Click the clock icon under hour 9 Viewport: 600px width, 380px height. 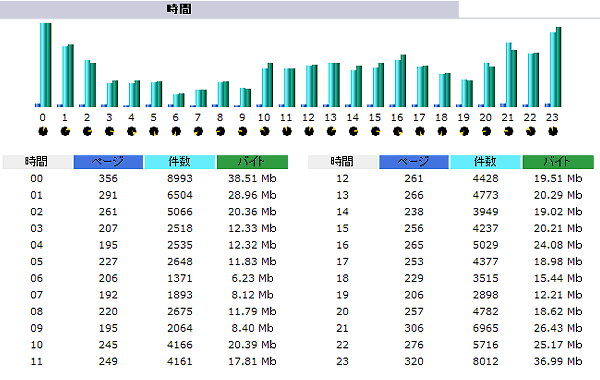pos(243,132)
